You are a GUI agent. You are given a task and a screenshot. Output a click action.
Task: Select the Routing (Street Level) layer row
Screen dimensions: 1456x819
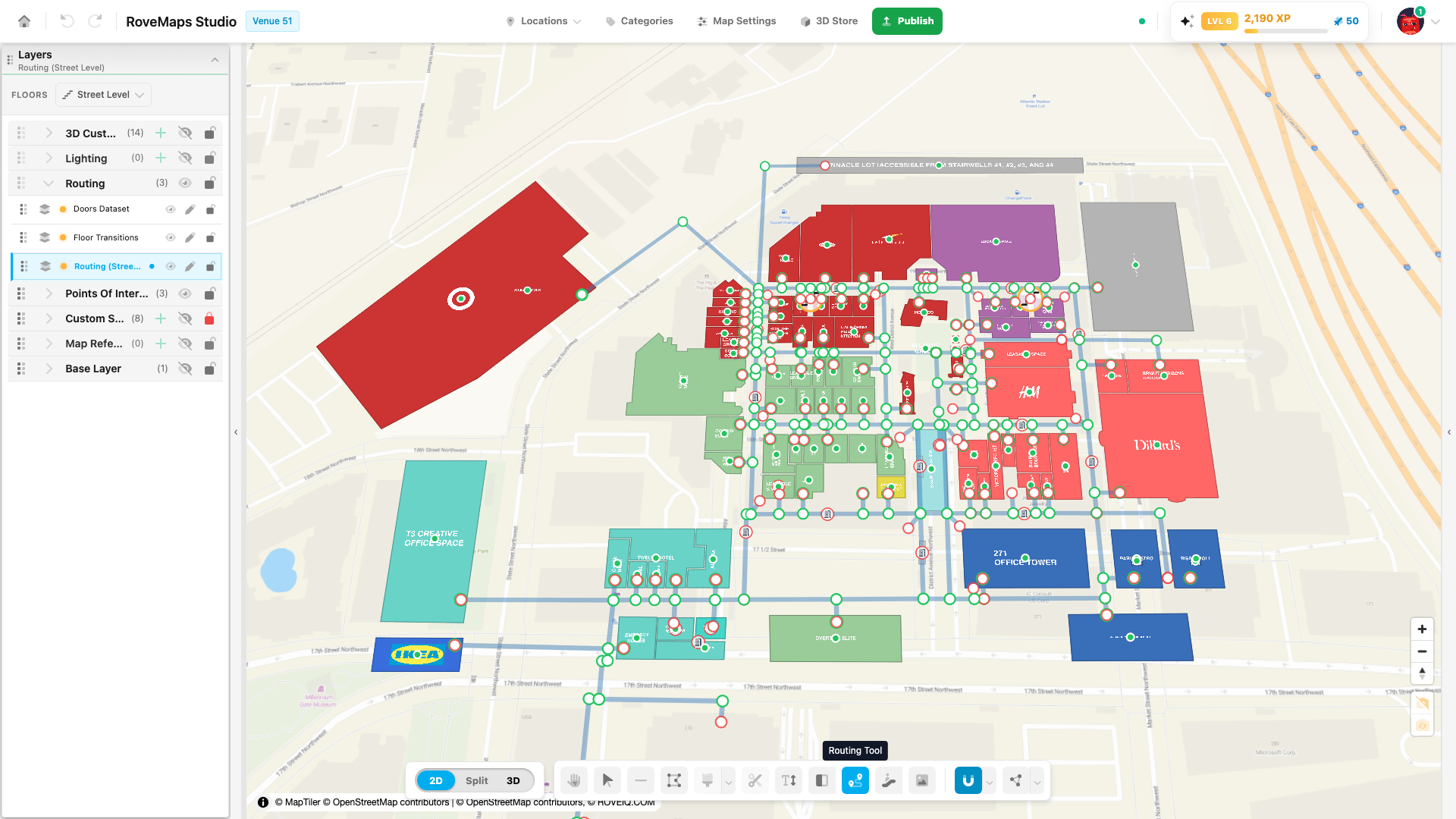point(116,266)
